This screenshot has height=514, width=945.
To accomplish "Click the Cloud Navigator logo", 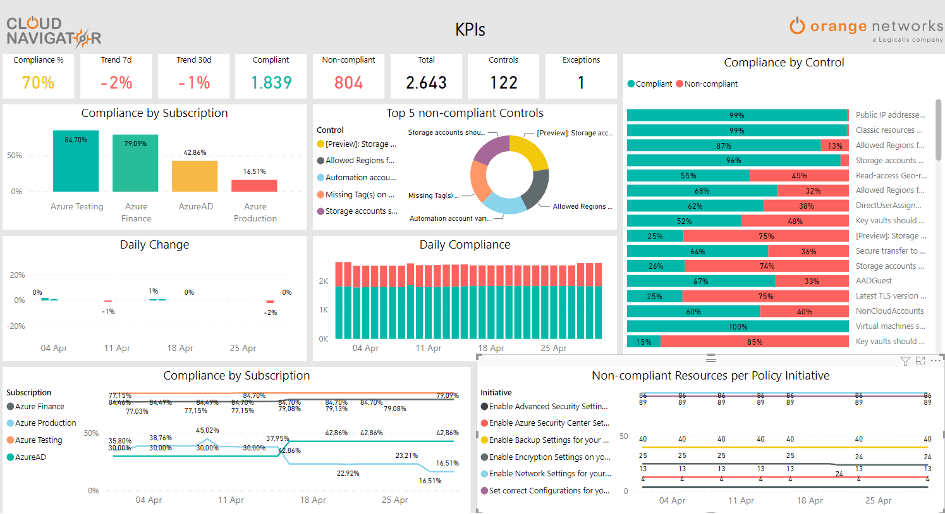I will (54, 31).
